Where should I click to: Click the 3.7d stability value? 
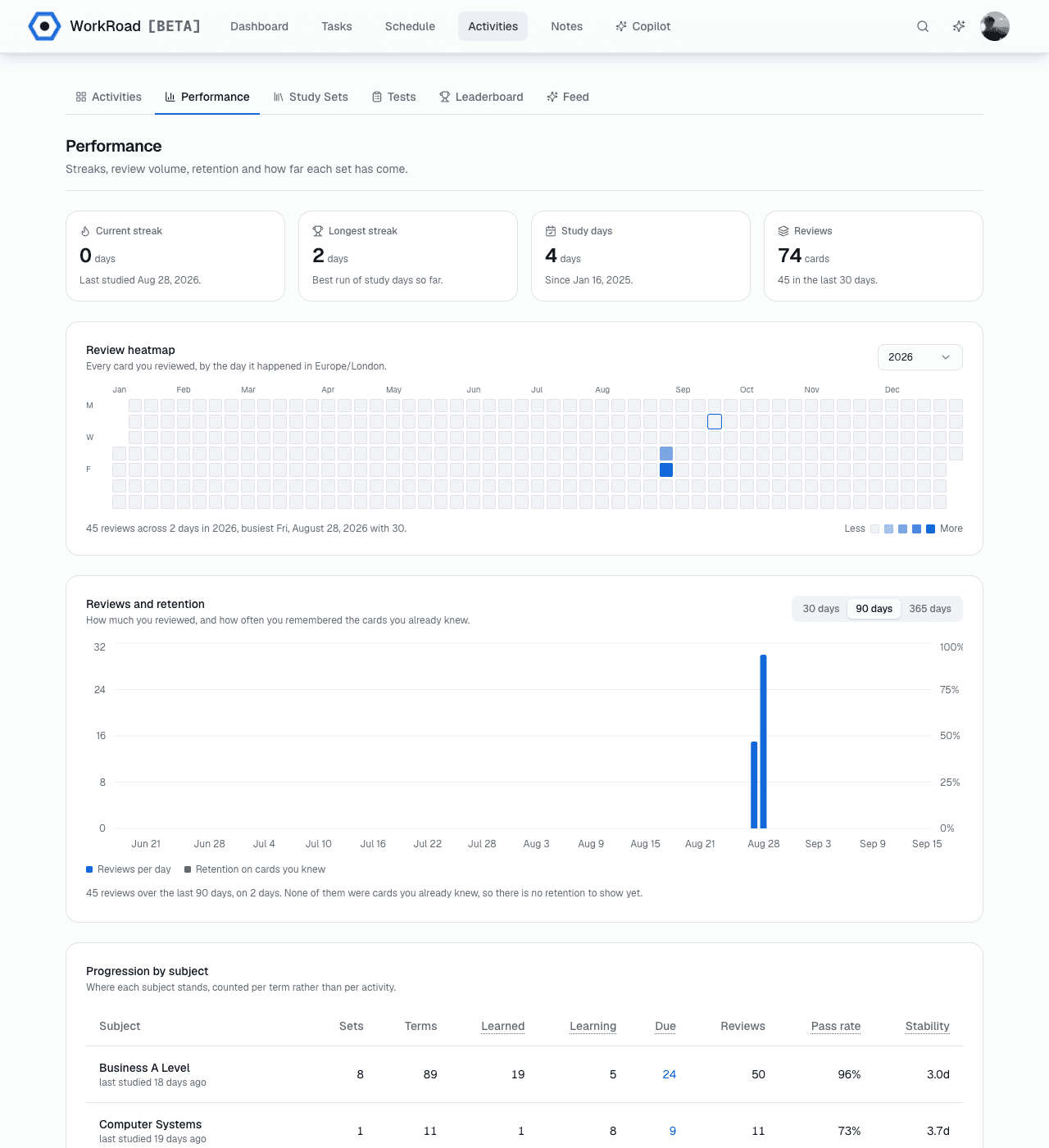938,1131
